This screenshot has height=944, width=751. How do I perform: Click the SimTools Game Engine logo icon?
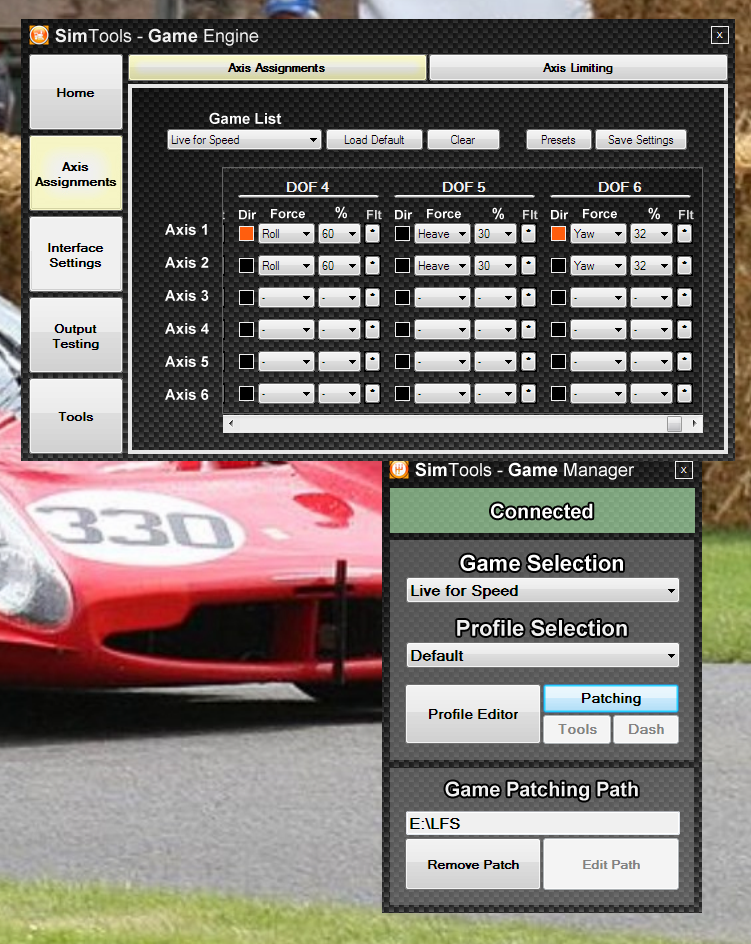tap(39, 36)
